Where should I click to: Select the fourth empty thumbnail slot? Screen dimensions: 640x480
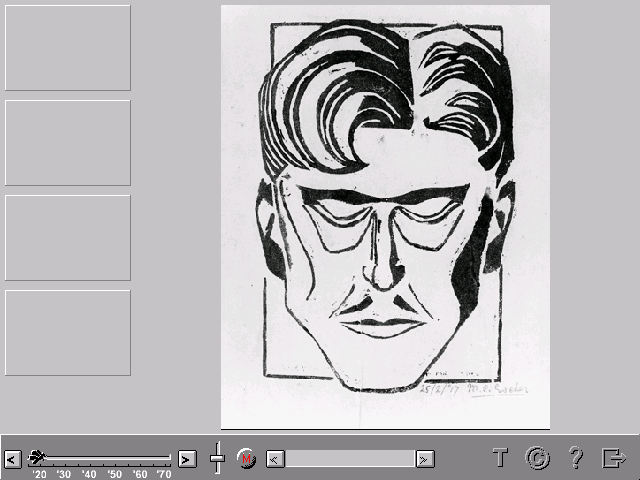point(67,332)
